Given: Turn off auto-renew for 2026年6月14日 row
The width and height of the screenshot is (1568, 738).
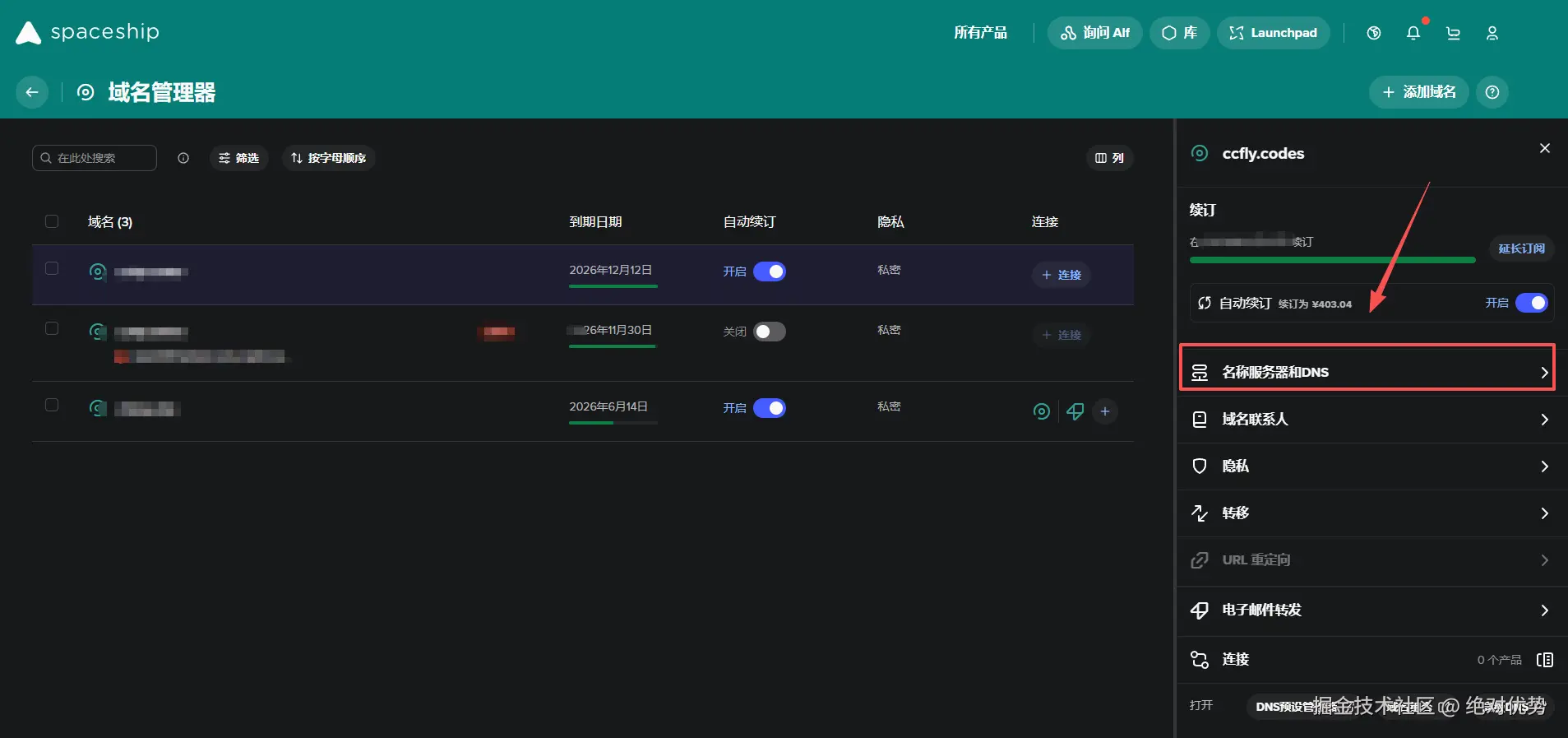Looking at the screenshot, I should point(770,408).
